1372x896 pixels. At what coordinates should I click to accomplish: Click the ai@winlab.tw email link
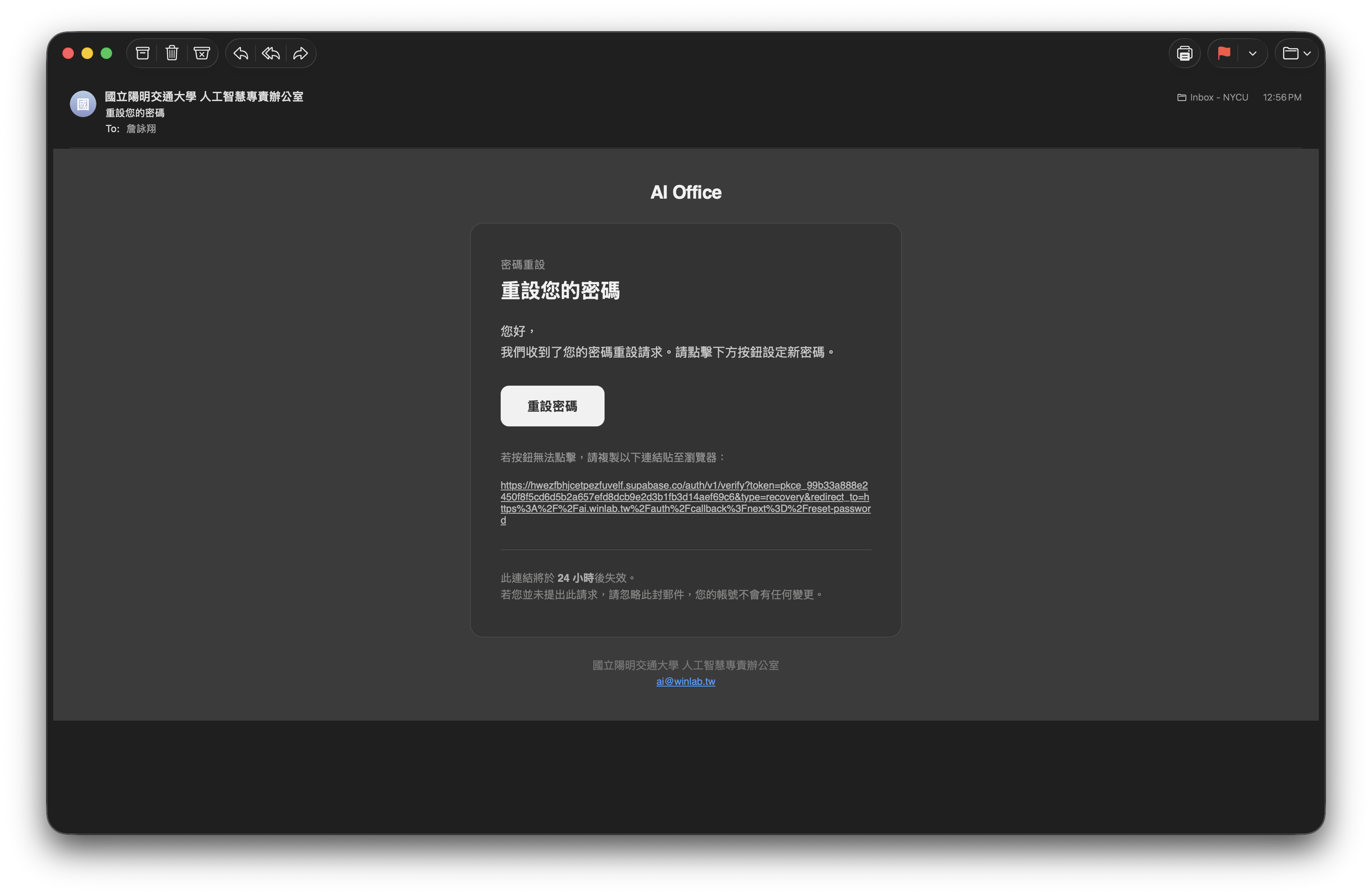(686, 682)
